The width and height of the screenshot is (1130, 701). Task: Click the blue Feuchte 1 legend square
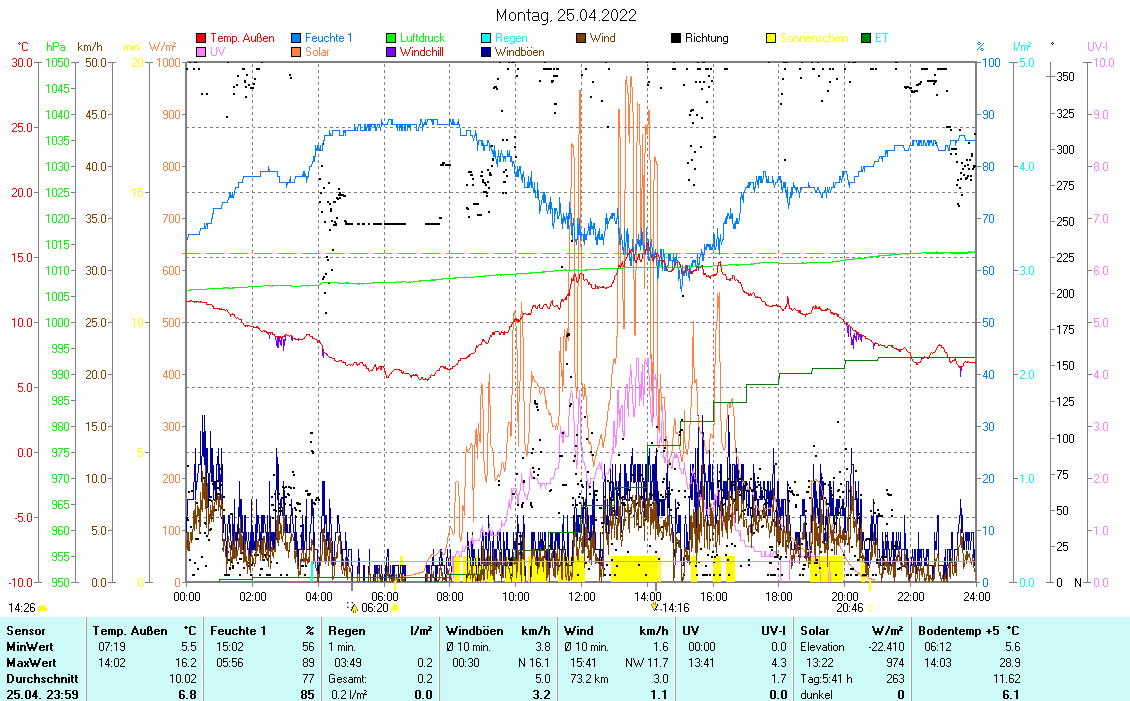pos(297,39)
